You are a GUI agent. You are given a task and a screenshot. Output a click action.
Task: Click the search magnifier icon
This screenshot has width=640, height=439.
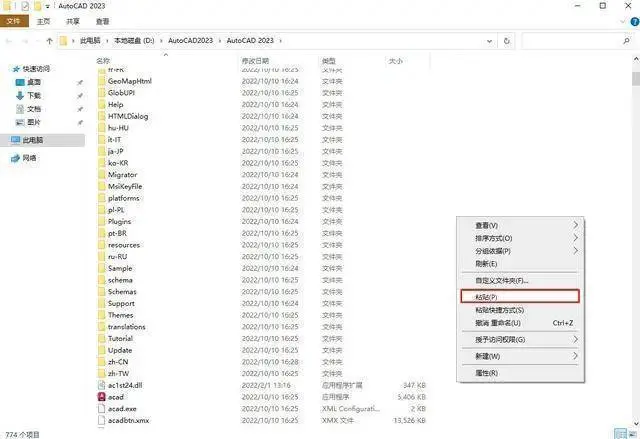tap(627, 41)
